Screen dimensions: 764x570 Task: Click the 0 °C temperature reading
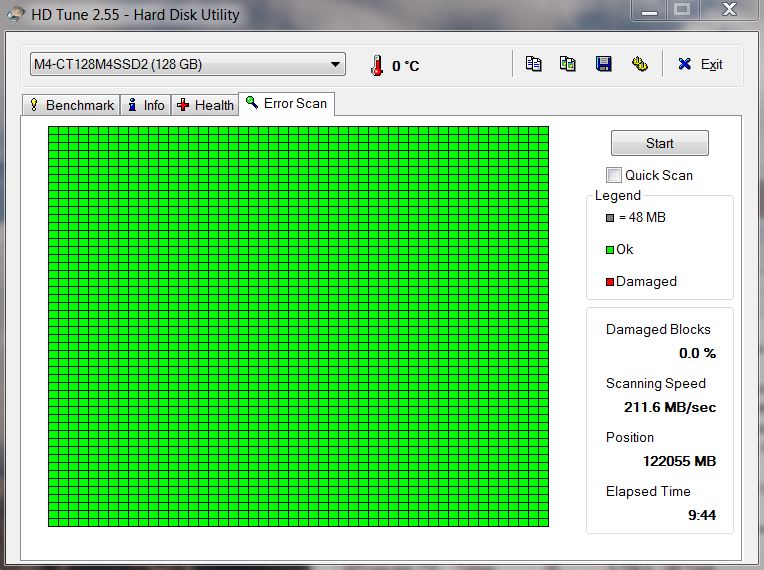405,66
